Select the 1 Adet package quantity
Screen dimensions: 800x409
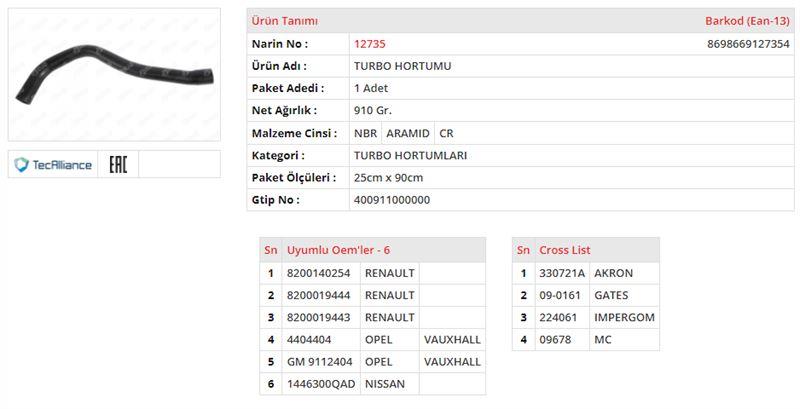pyautogui.click(x=371, y=88)
